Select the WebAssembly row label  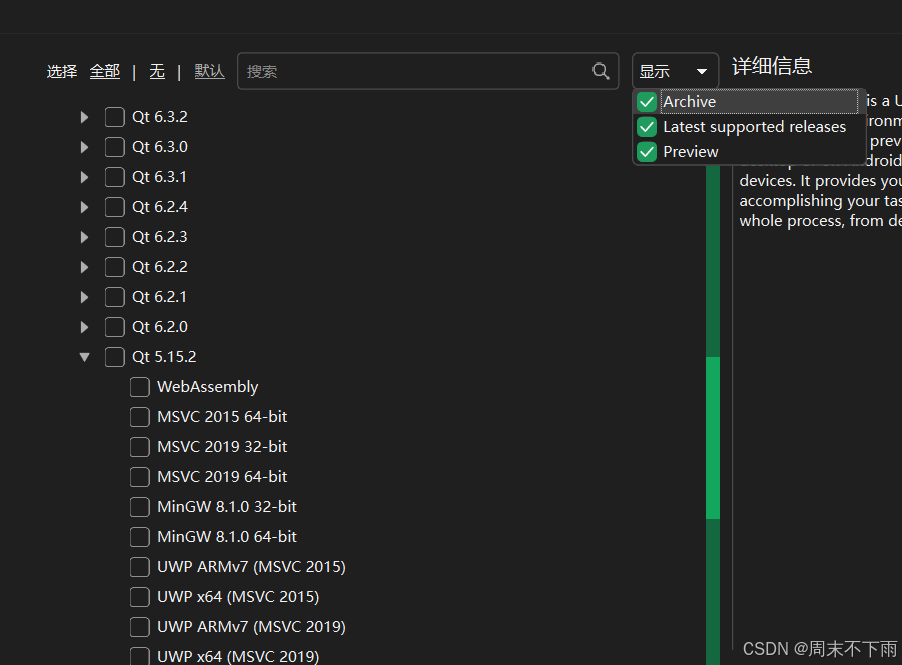[x=208, y=387]
